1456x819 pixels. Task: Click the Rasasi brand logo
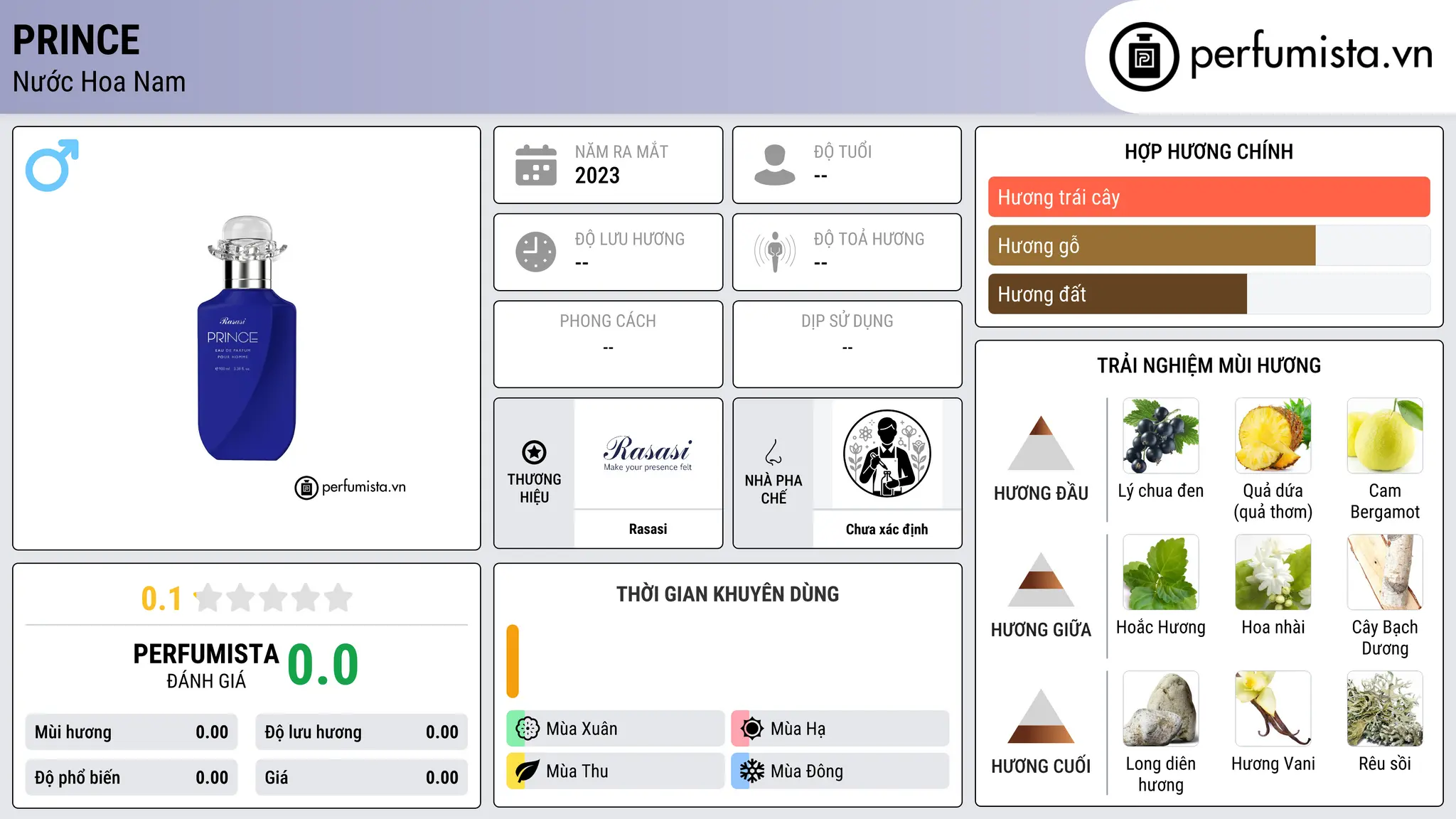click(x=648, y=453)
